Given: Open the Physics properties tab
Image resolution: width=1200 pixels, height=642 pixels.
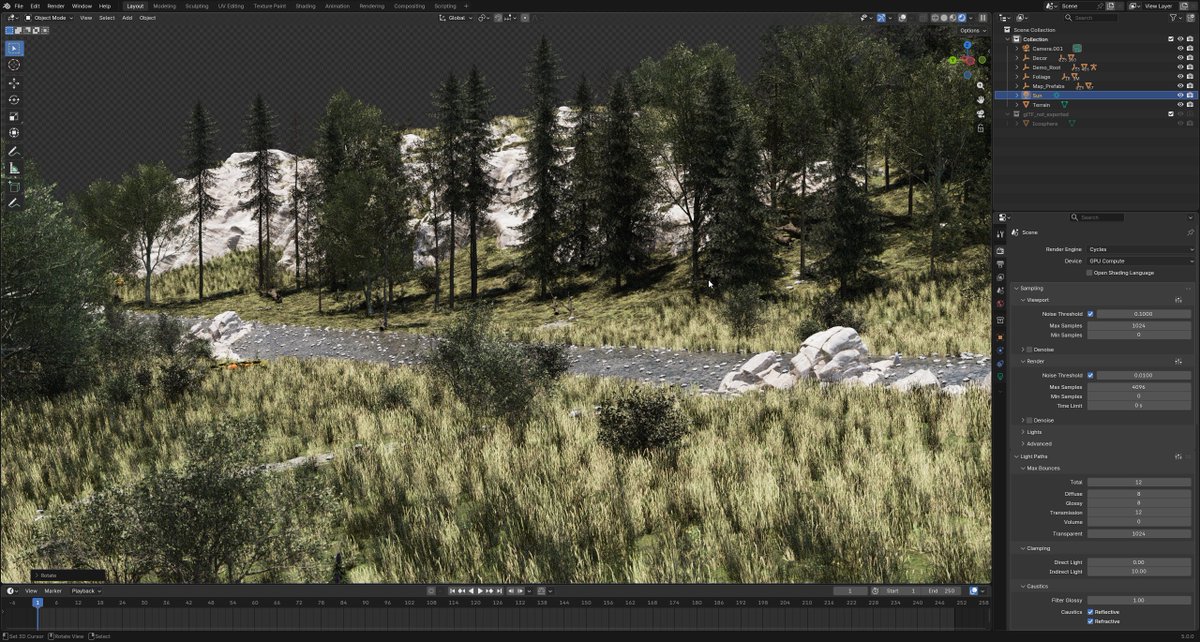Looking at the screenshot, I should pos(1000,351).
